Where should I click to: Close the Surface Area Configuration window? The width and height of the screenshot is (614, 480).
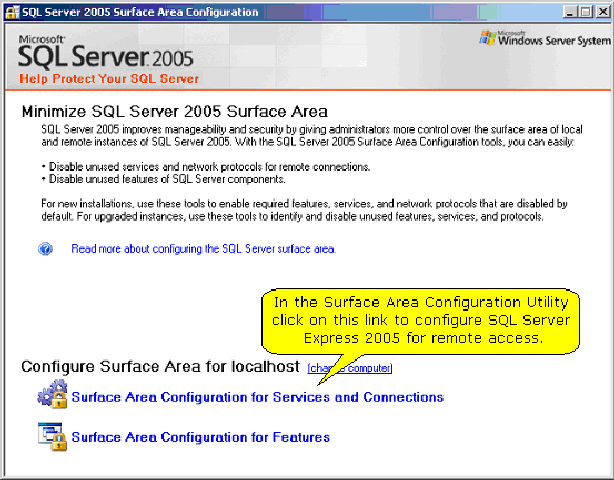603,12
